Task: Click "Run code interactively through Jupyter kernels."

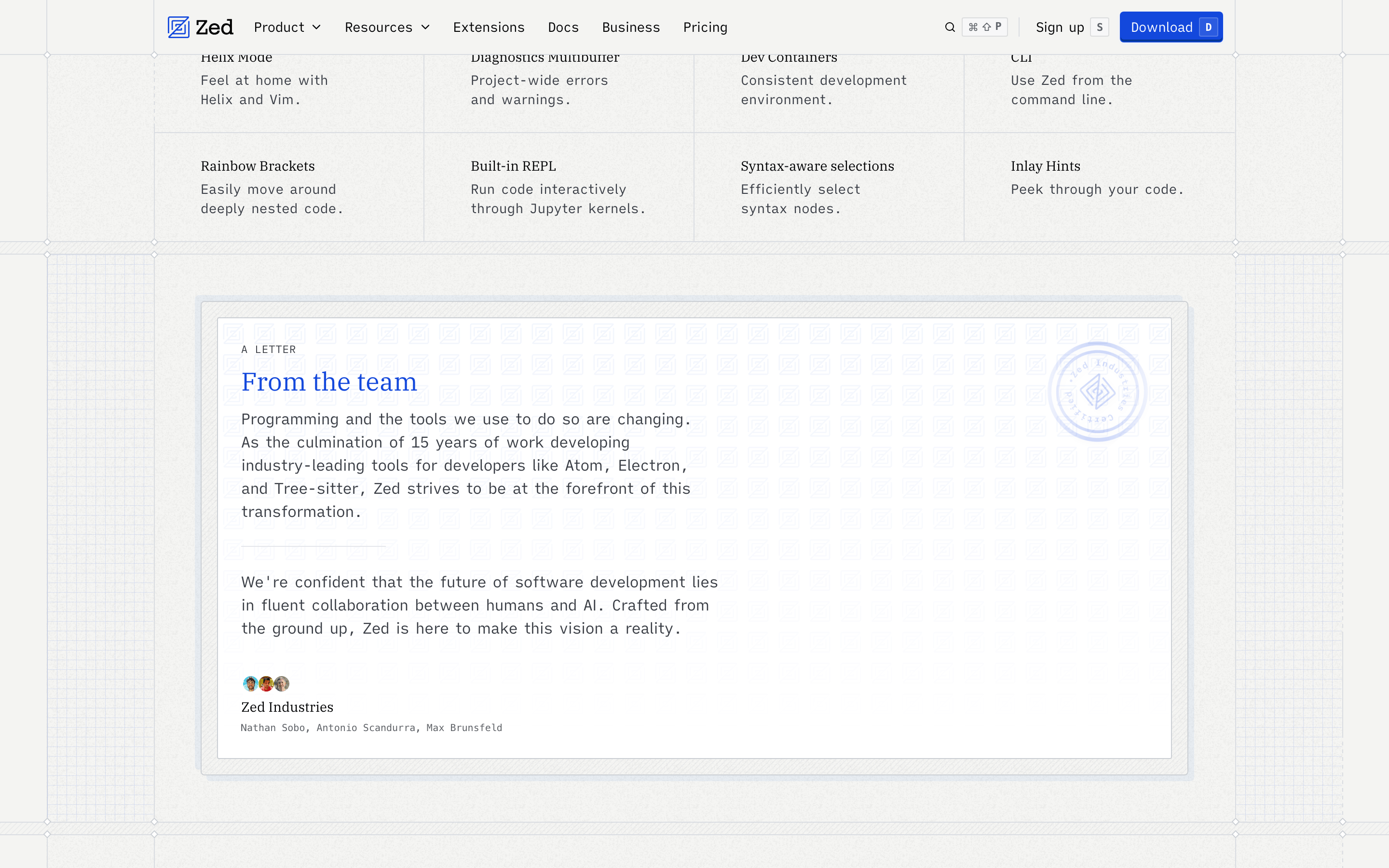Action: coord(558,199)
